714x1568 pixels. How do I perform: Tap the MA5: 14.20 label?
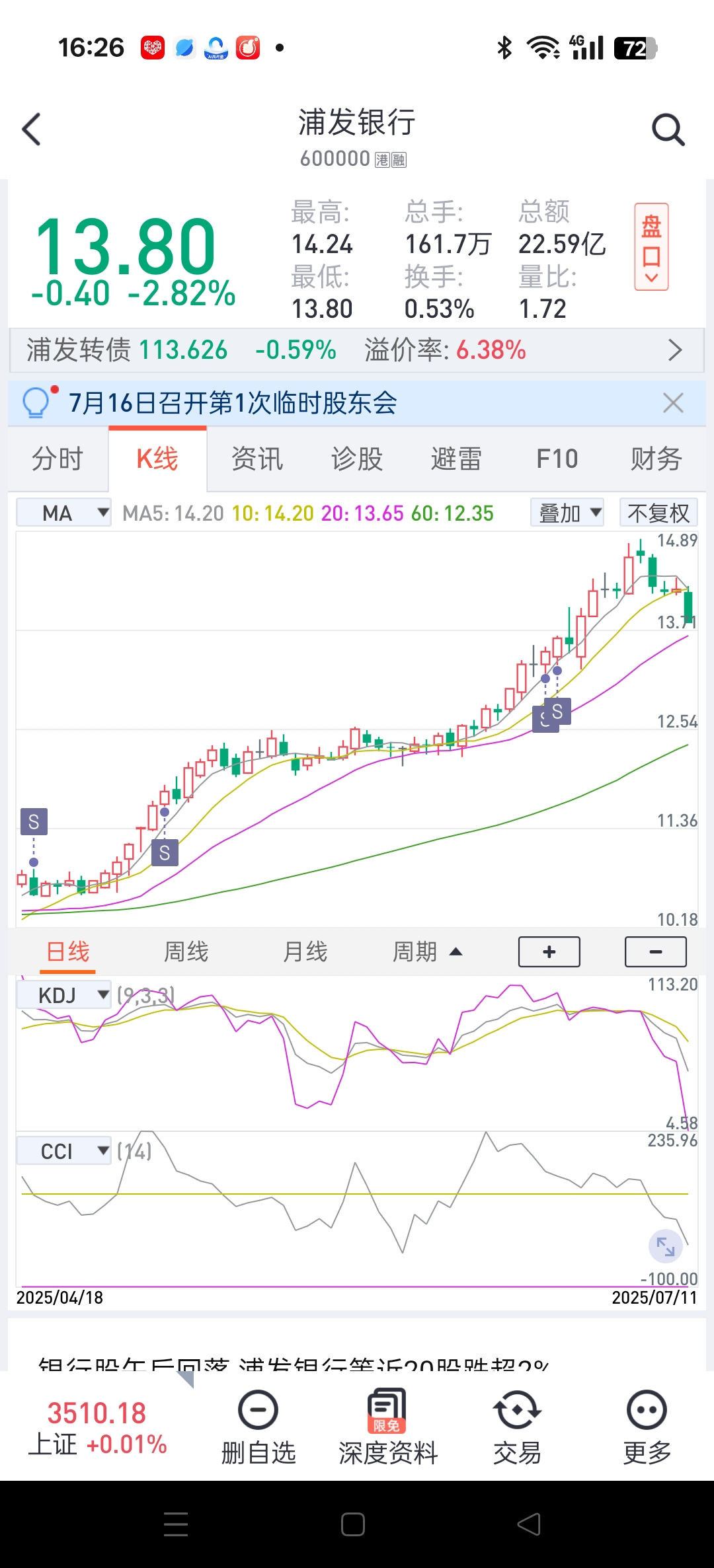[173, 513]
